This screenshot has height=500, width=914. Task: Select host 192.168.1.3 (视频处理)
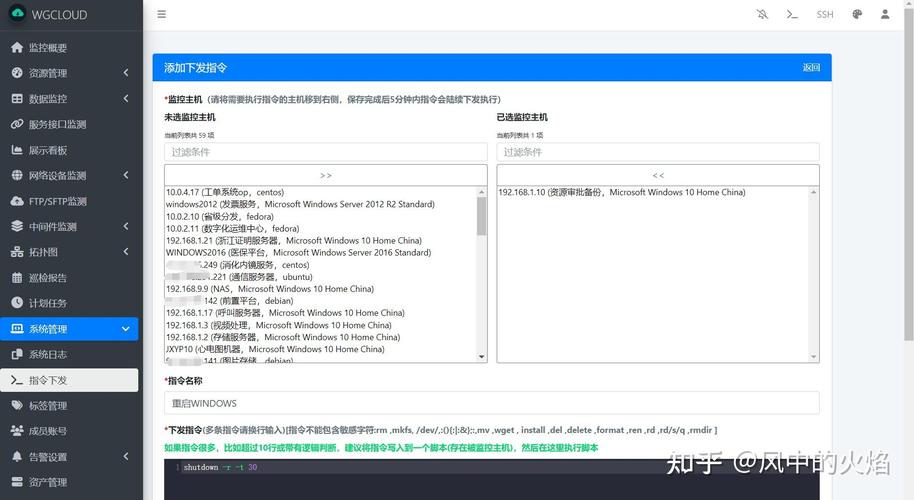click(279, 325)
